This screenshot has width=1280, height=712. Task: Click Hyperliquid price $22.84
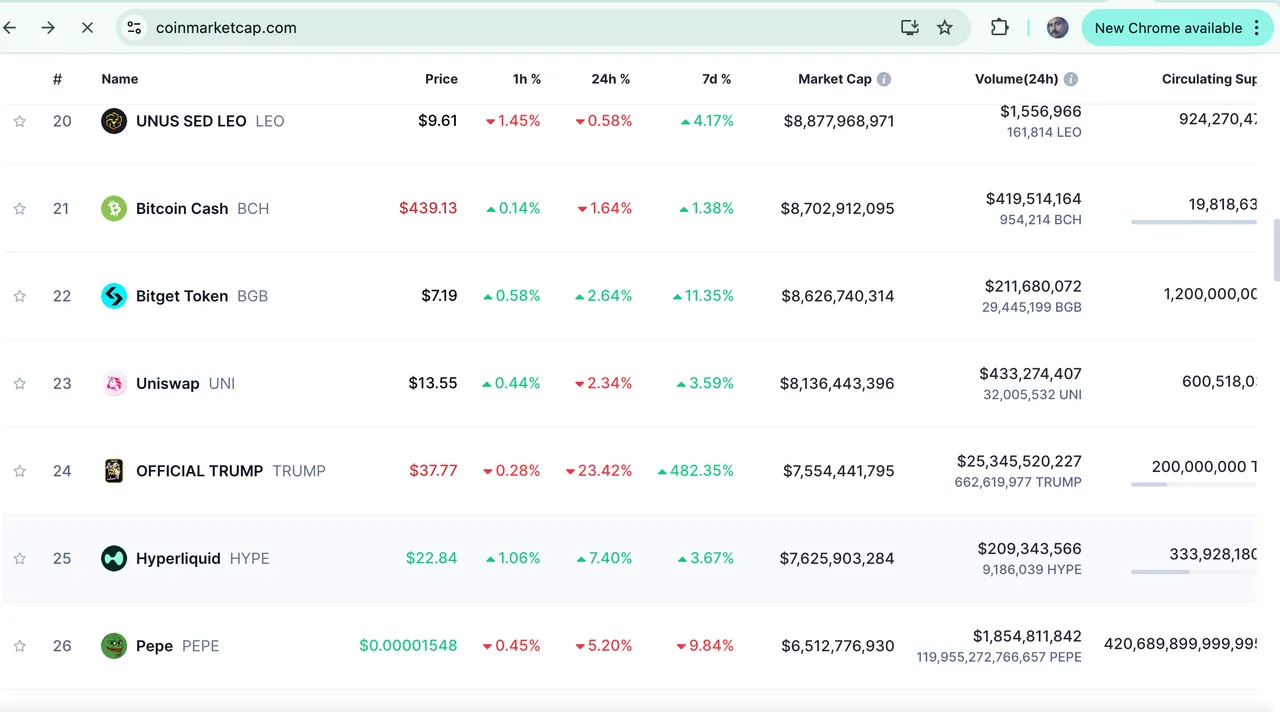coord(432,558)
